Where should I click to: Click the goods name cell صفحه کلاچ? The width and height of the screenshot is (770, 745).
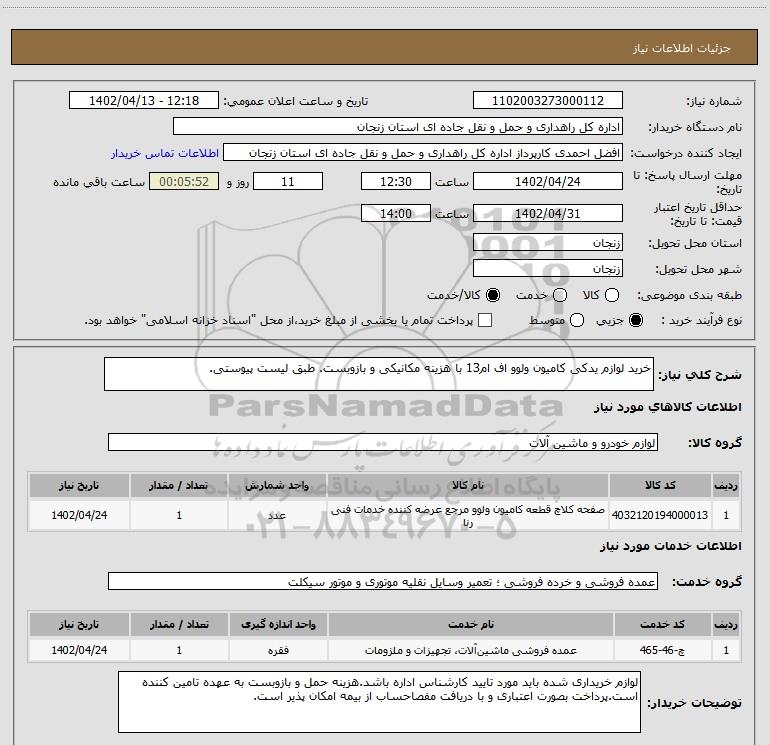tap(468, 515)
